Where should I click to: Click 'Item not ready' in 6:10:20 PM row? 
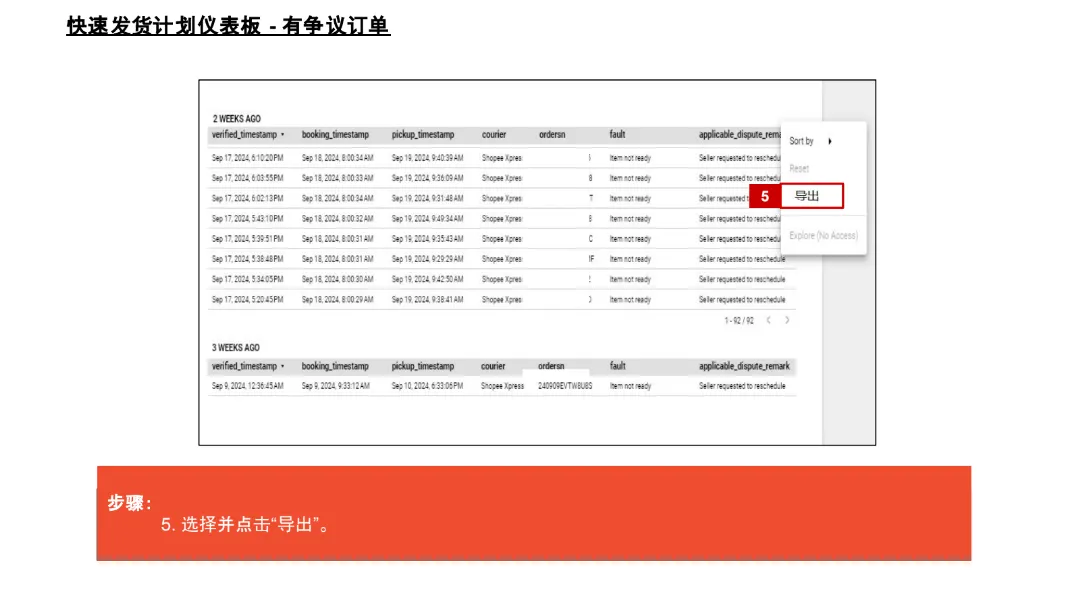pyautogui.click(x=631, y=158)
